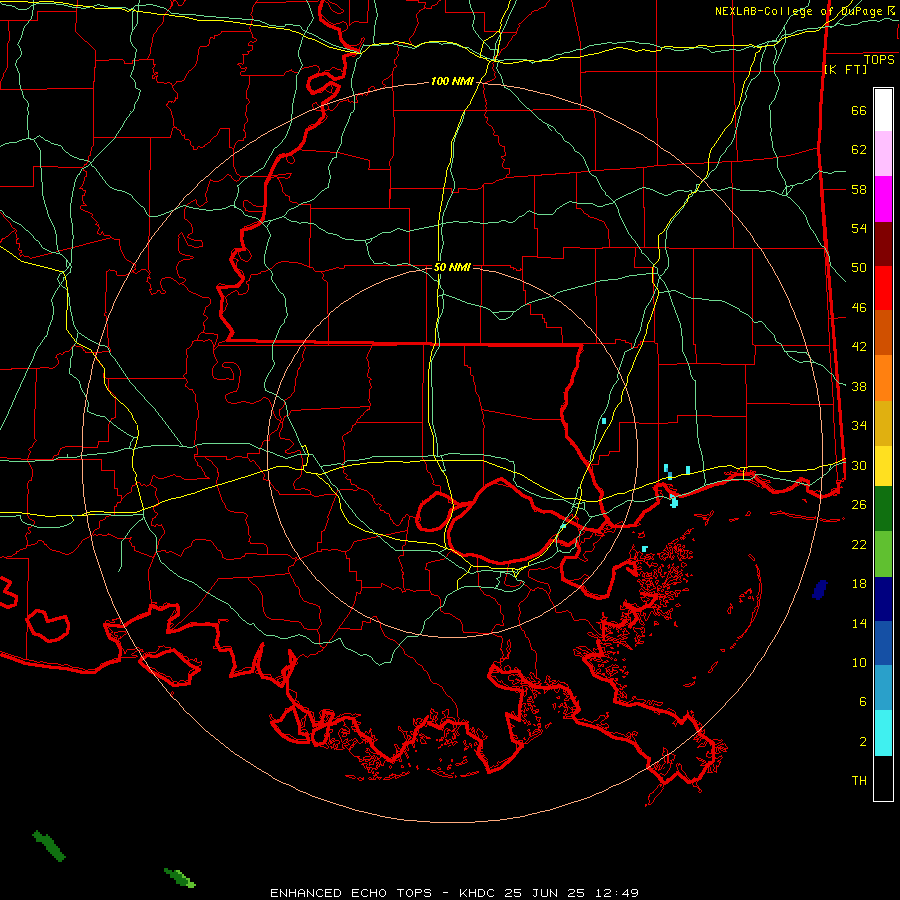Click the "NEXLAB-College of DuPage" credit text
The width and height of the screenshot is (900, 900).
click(x=799, y=11)
